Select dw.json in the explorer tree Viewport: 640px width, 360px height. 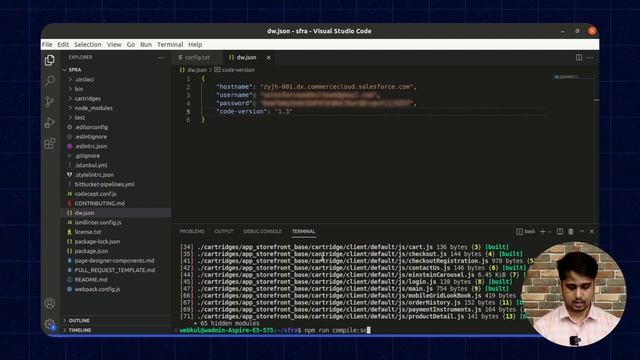pos(116,213)
